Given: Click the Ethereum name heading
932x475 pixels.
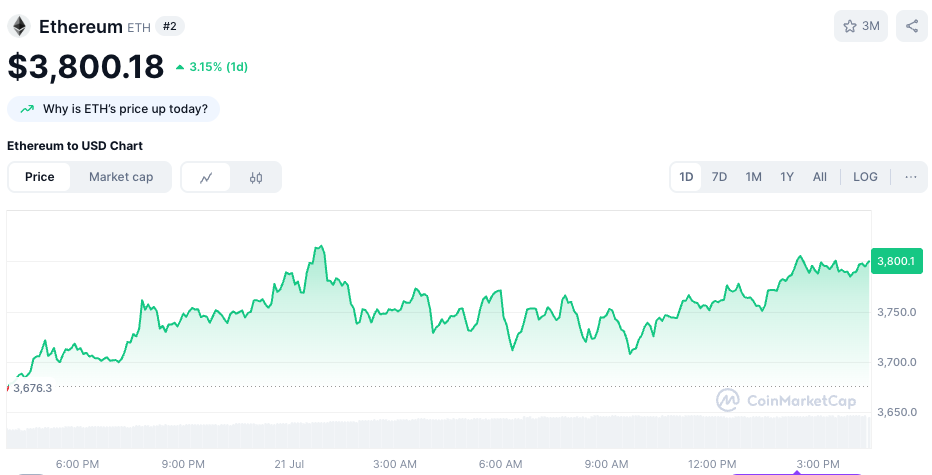Looking at the screenshot, I should point(80,26).
